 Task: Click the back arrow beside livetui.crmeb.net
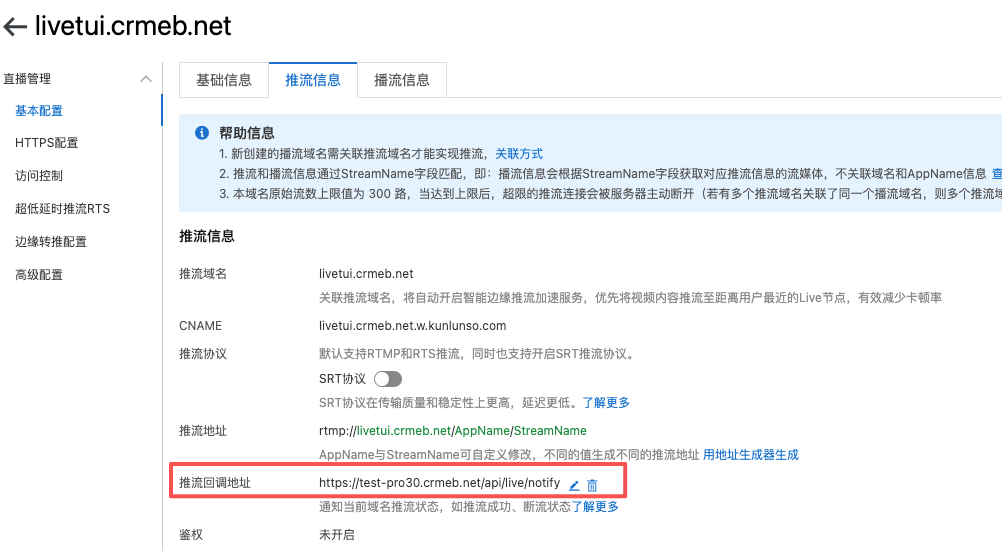15,27
